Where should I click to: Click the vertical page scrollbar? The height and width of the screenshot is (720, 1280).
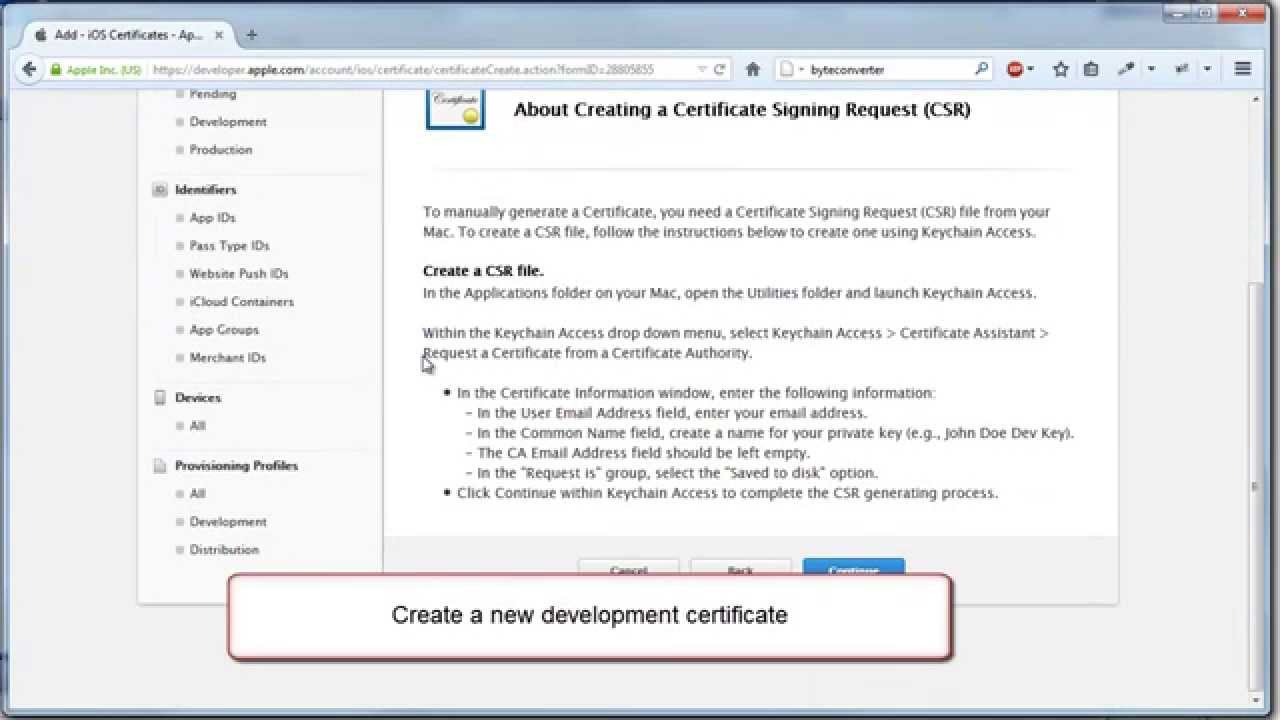click(x=1257, y=485)
